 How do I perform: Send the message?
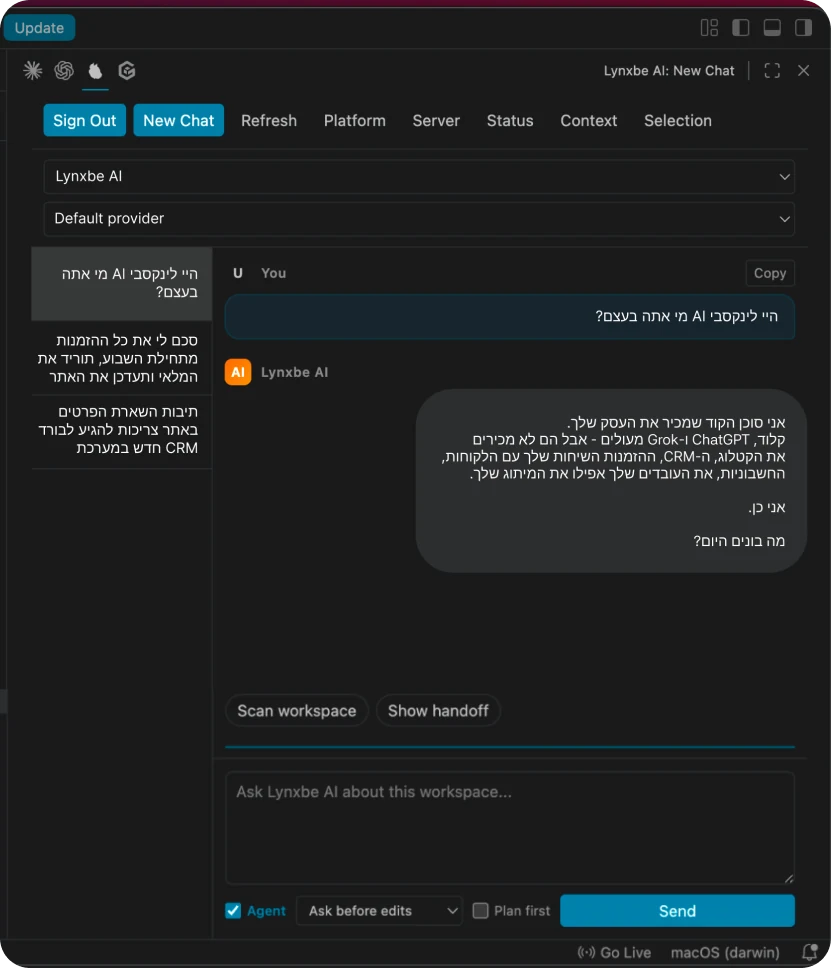click(x=677, y=911)
